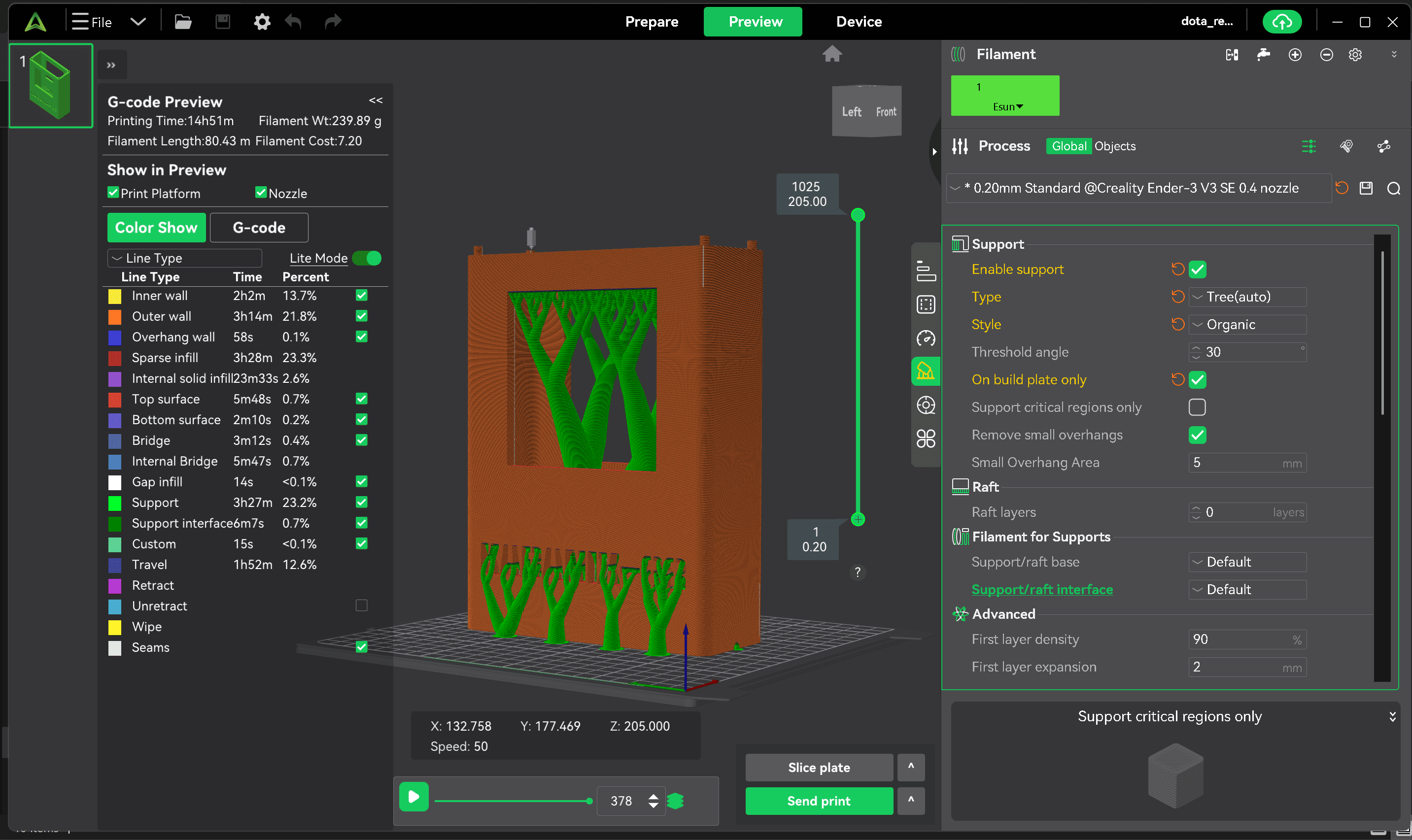Open the Support/raft interface link

[1042, 590]
